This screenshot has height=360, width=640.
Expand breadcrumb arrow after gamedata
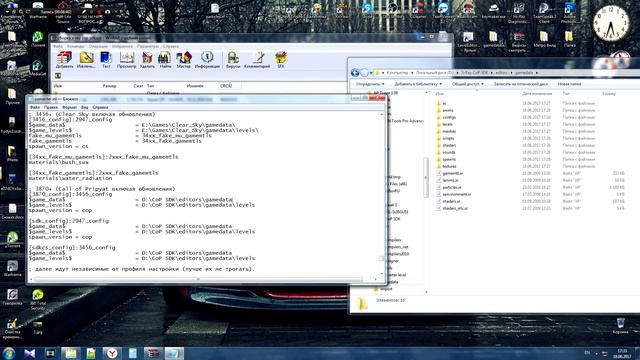tap(537, 73)
